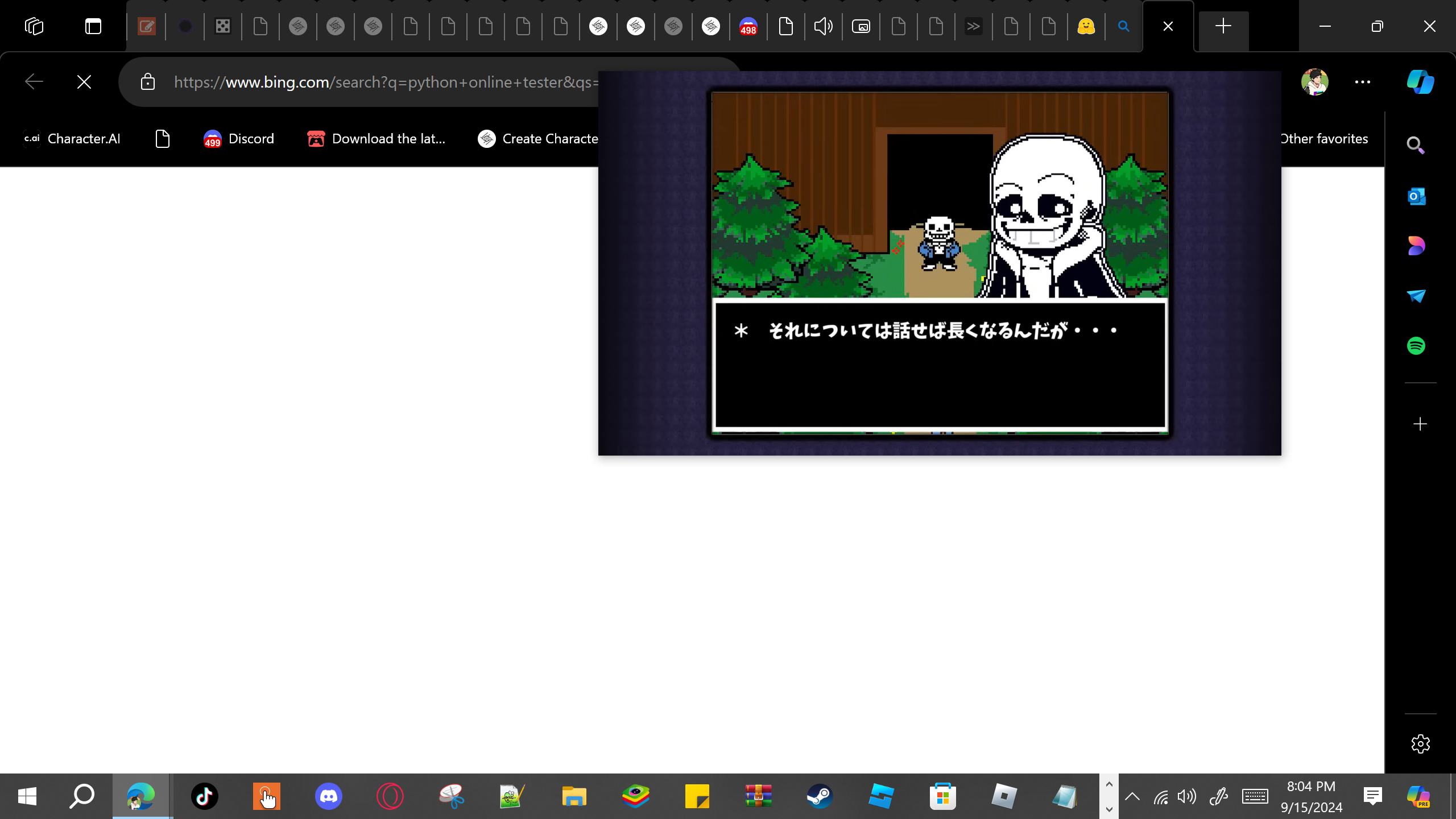
Task: Add app with sidebar plus button
Action: click(x=1420, y=424)
